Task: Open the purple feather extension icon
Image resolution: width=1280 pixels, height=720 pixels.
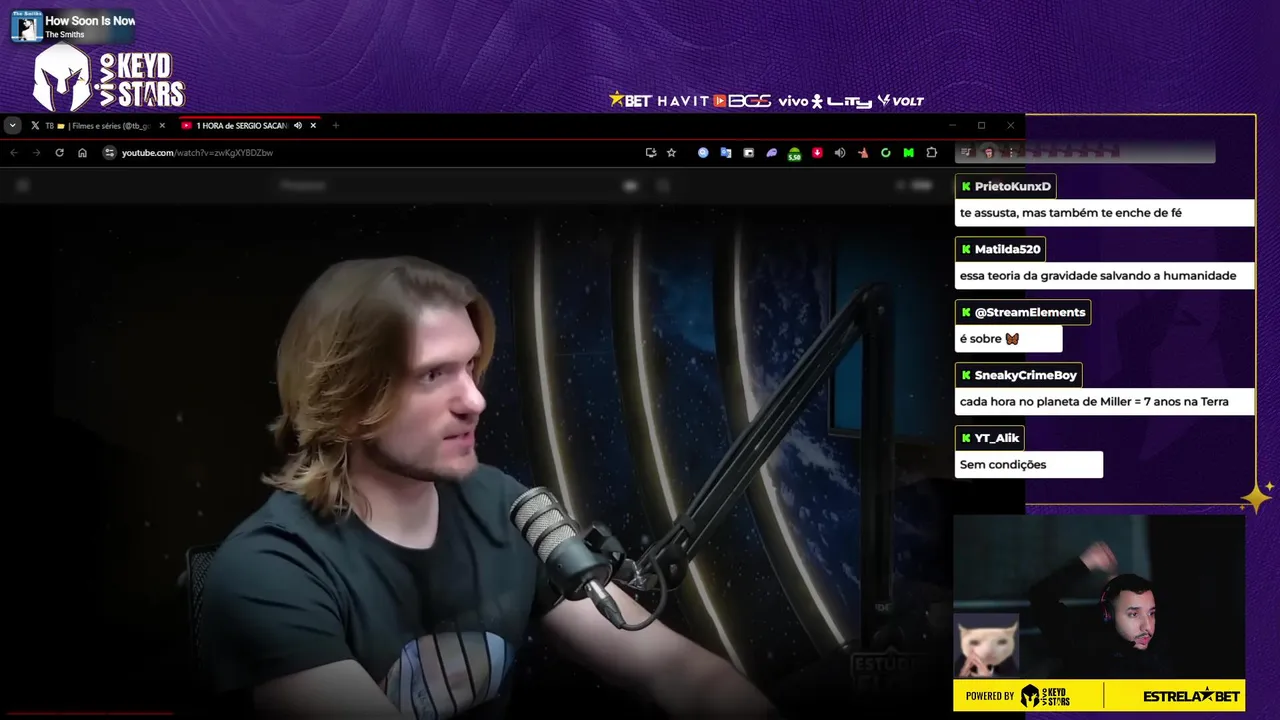Action: coord(772,153)
